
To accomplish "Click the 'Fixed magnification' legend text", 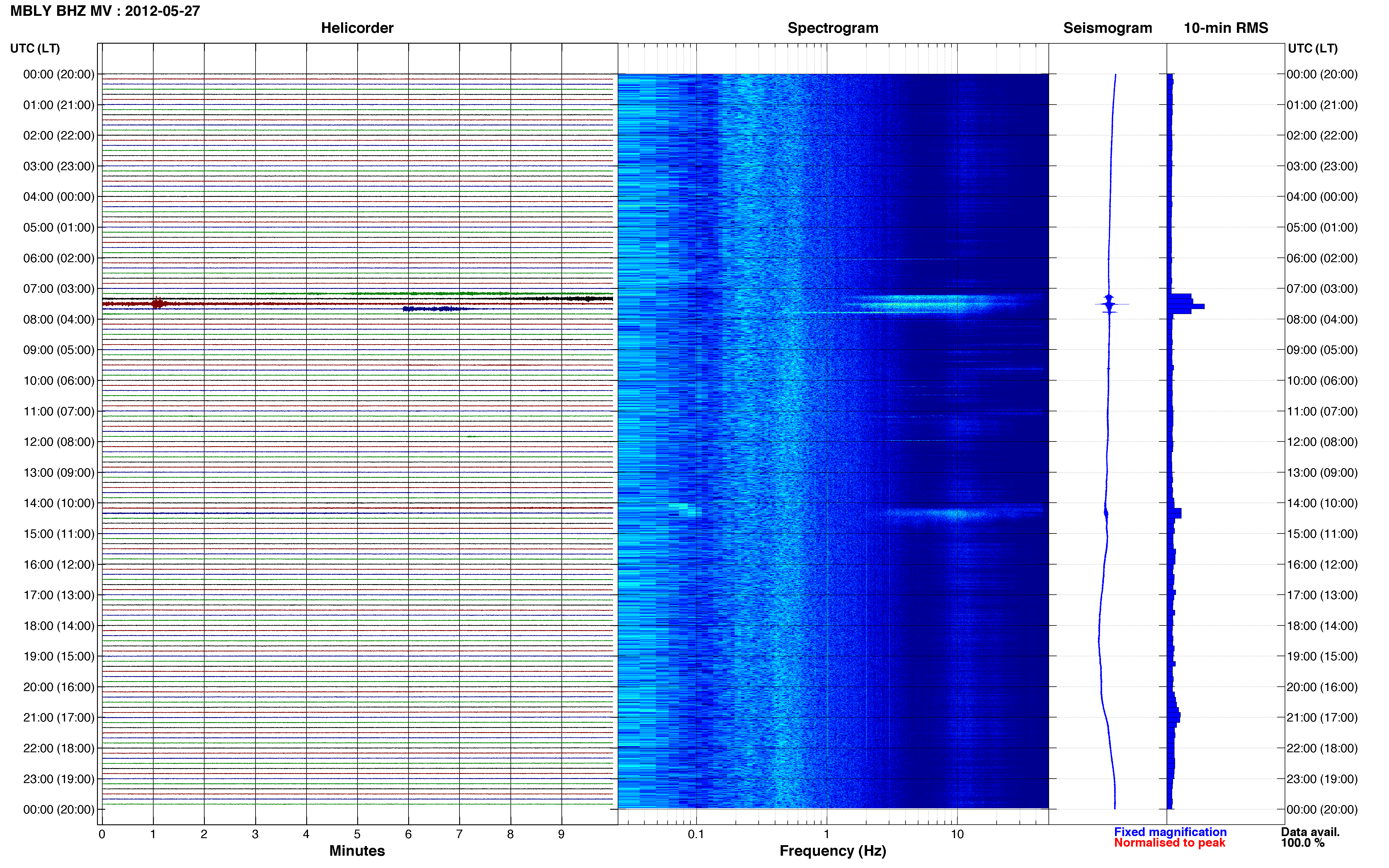I will tap(1170, 832).
